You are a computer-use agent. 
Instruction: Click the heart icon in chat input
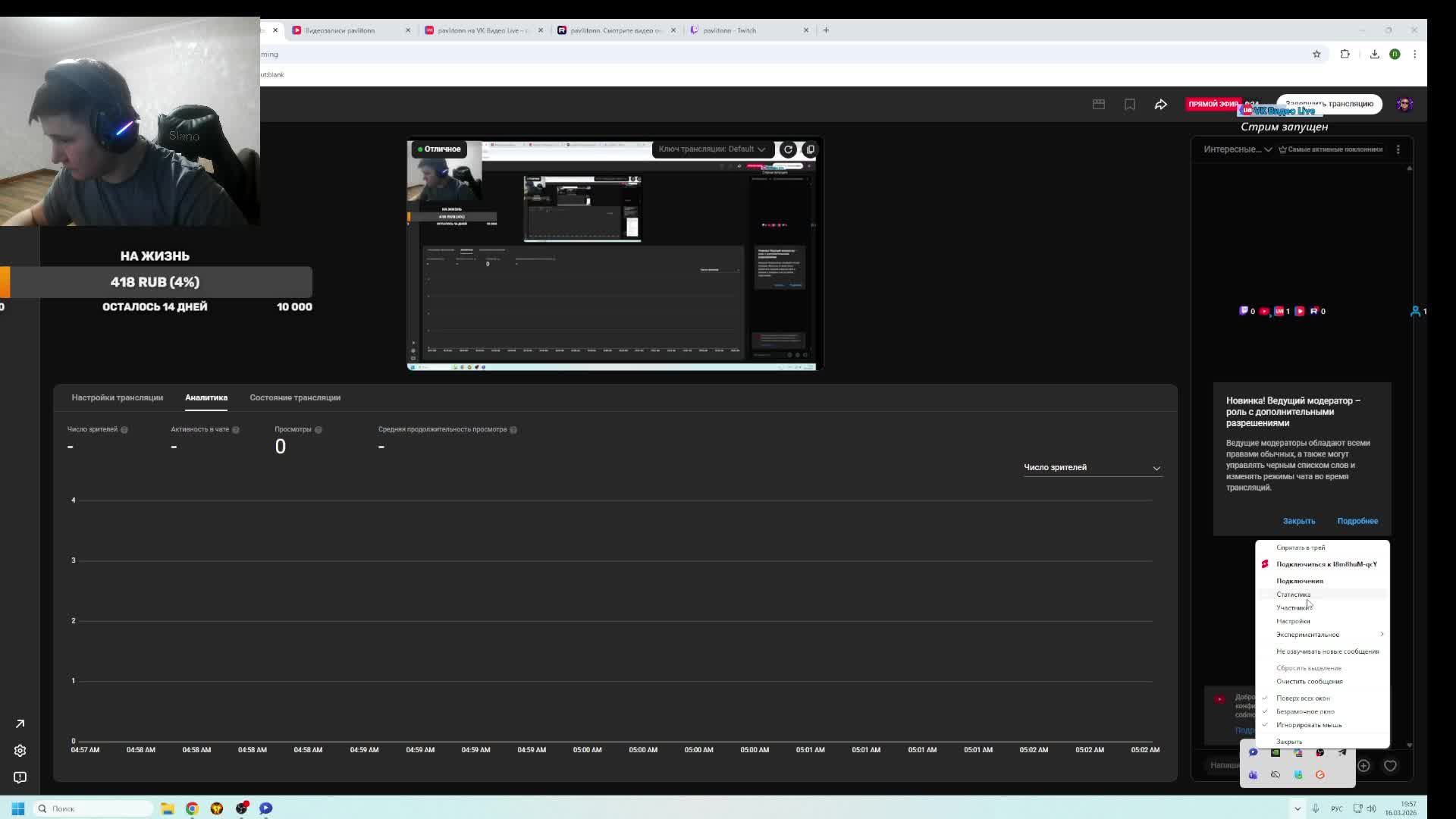tap(1390, 766)
